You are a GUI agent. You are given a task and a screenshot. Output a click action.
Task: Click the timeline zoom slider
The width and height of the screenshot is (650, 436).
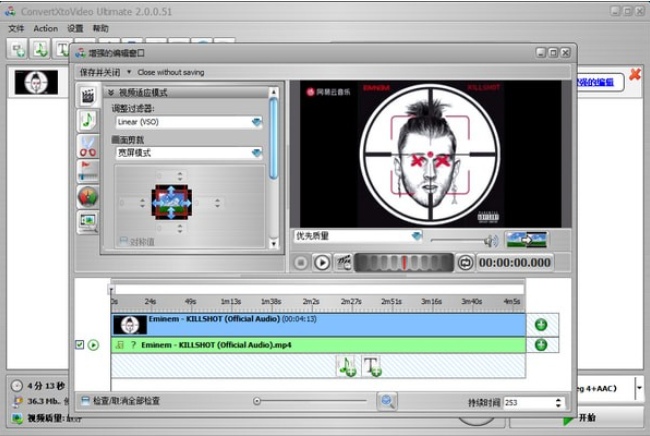[x=310, y=401]
